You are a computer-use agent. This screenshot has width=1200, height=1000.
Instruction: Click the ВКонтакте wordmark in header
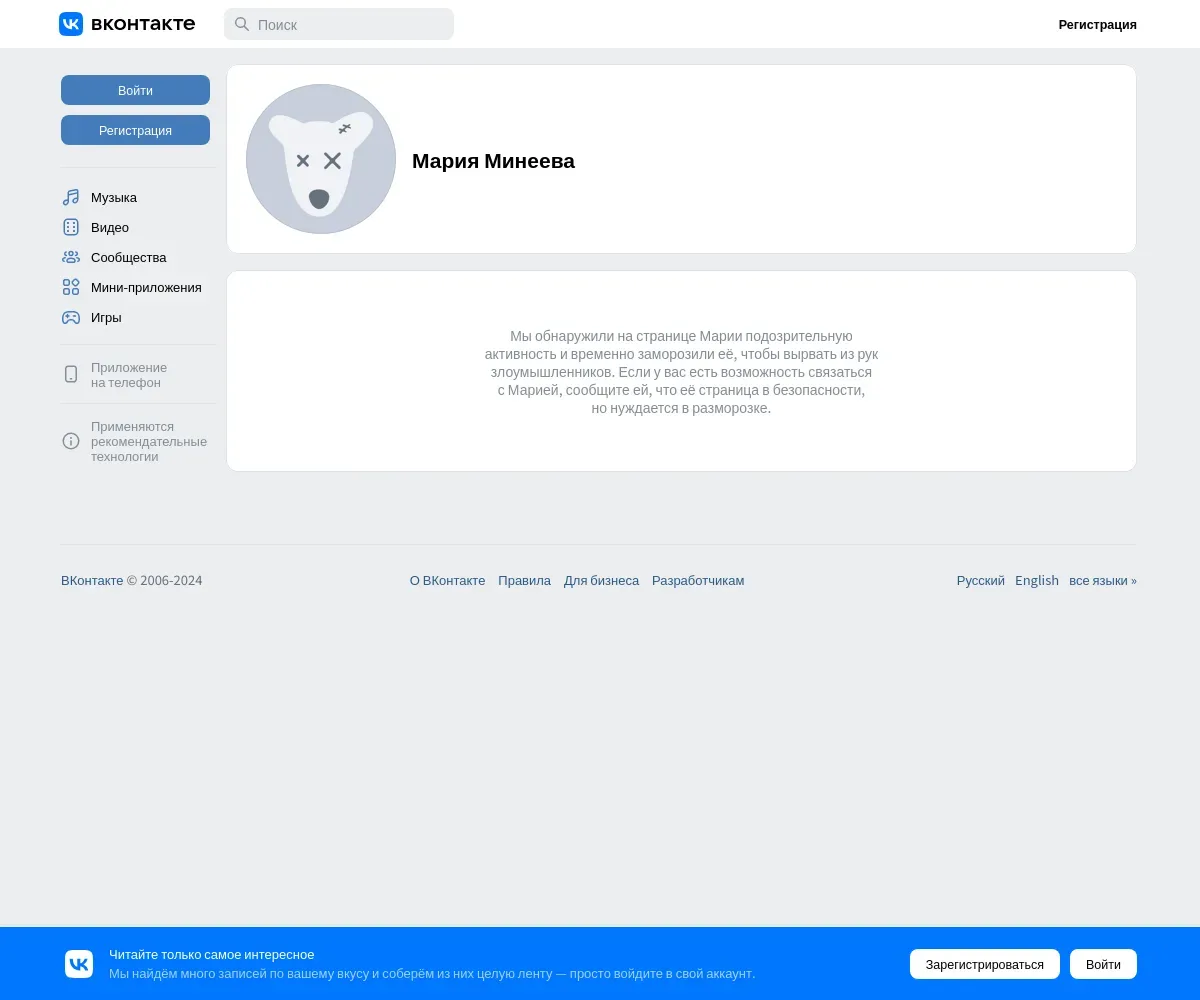[x=143, y=24]
